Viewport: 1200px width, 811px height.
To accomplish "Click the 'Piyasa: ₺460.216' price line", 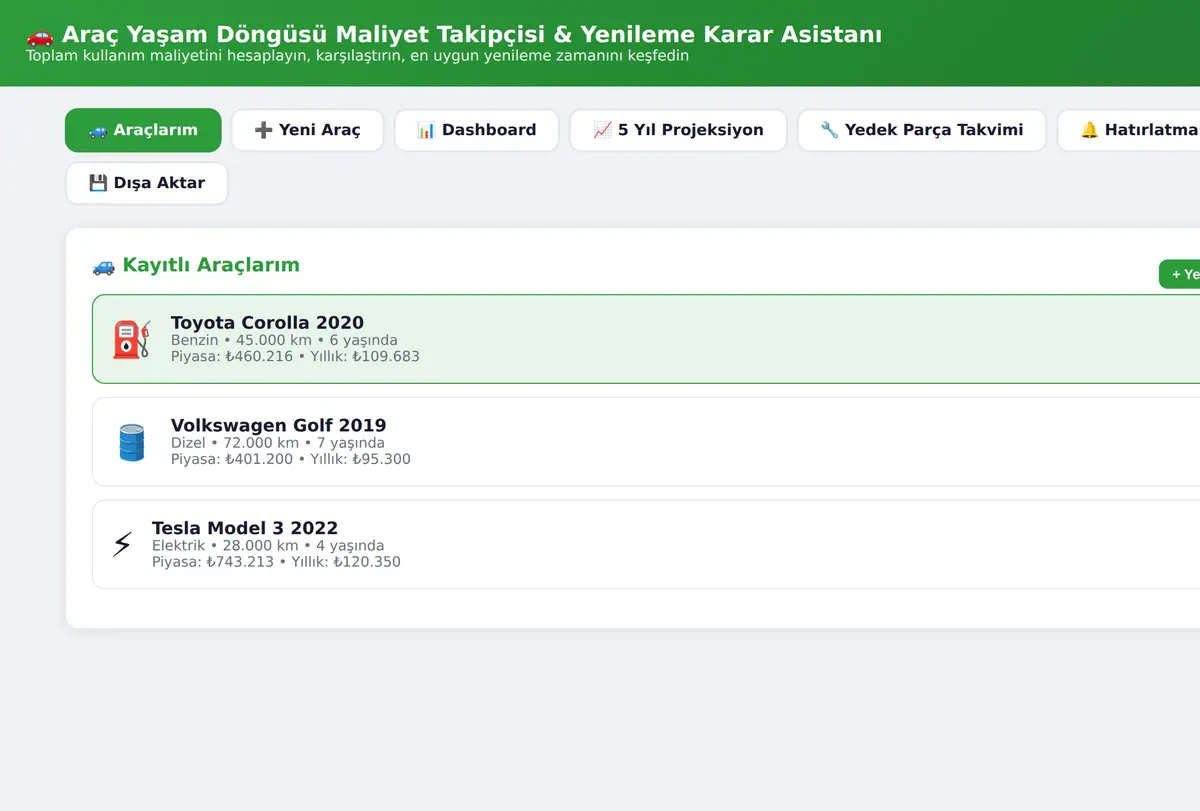I will point(295,357).
